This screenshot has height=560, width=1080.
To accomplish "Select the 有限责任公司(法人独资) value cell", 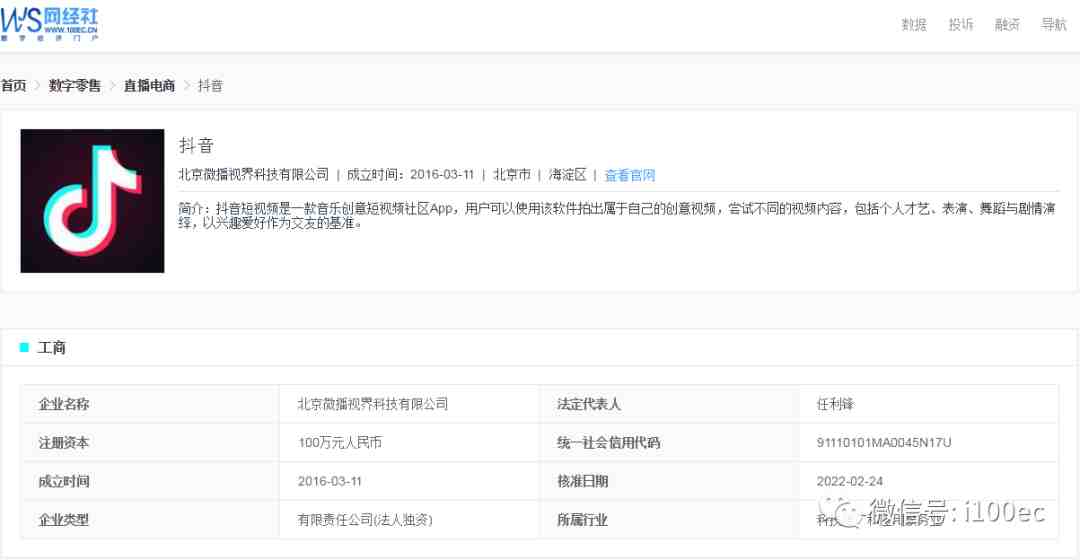I will [x=409, y=520].
